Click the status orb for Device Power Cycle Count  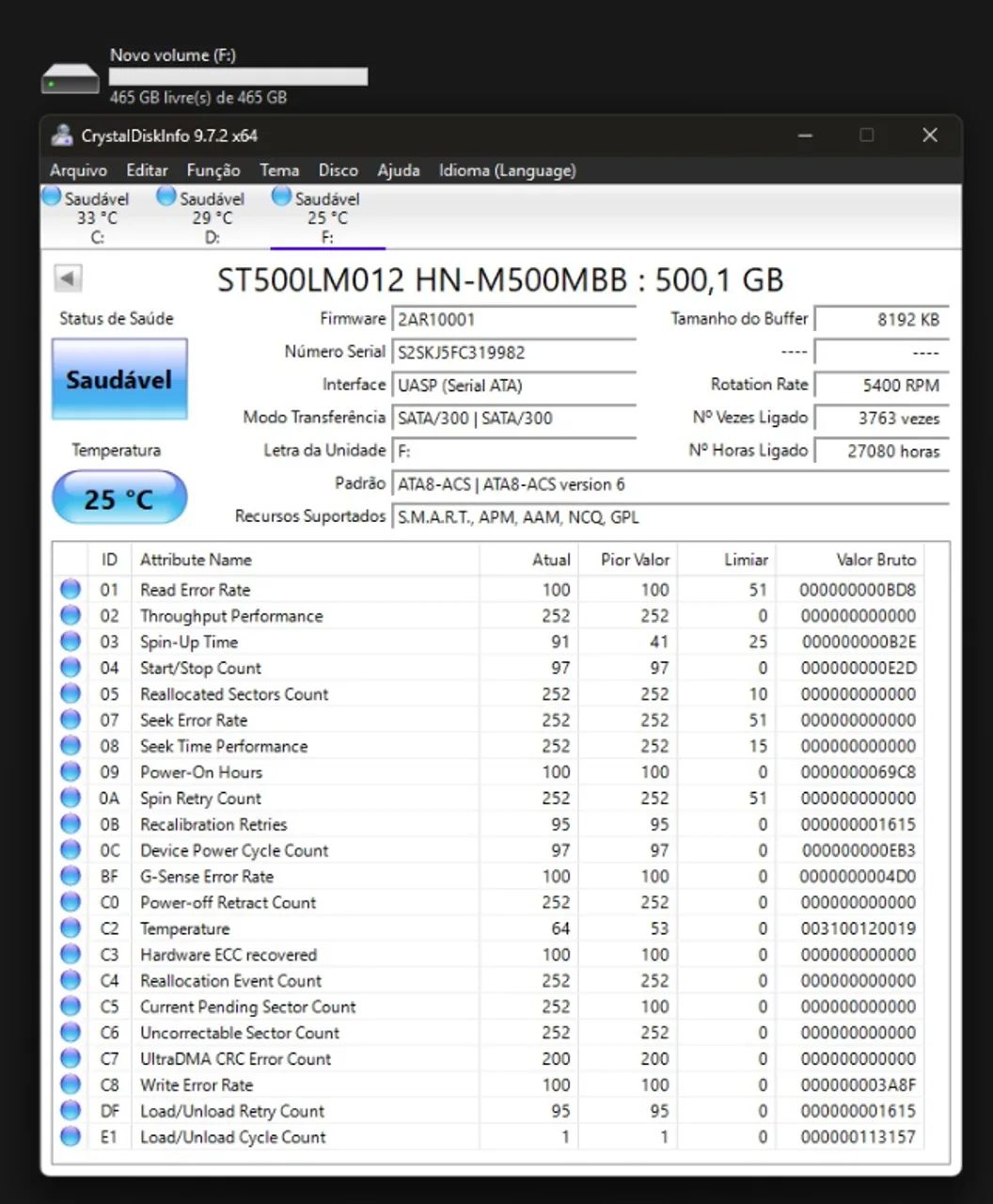click(x=71, y=849)
